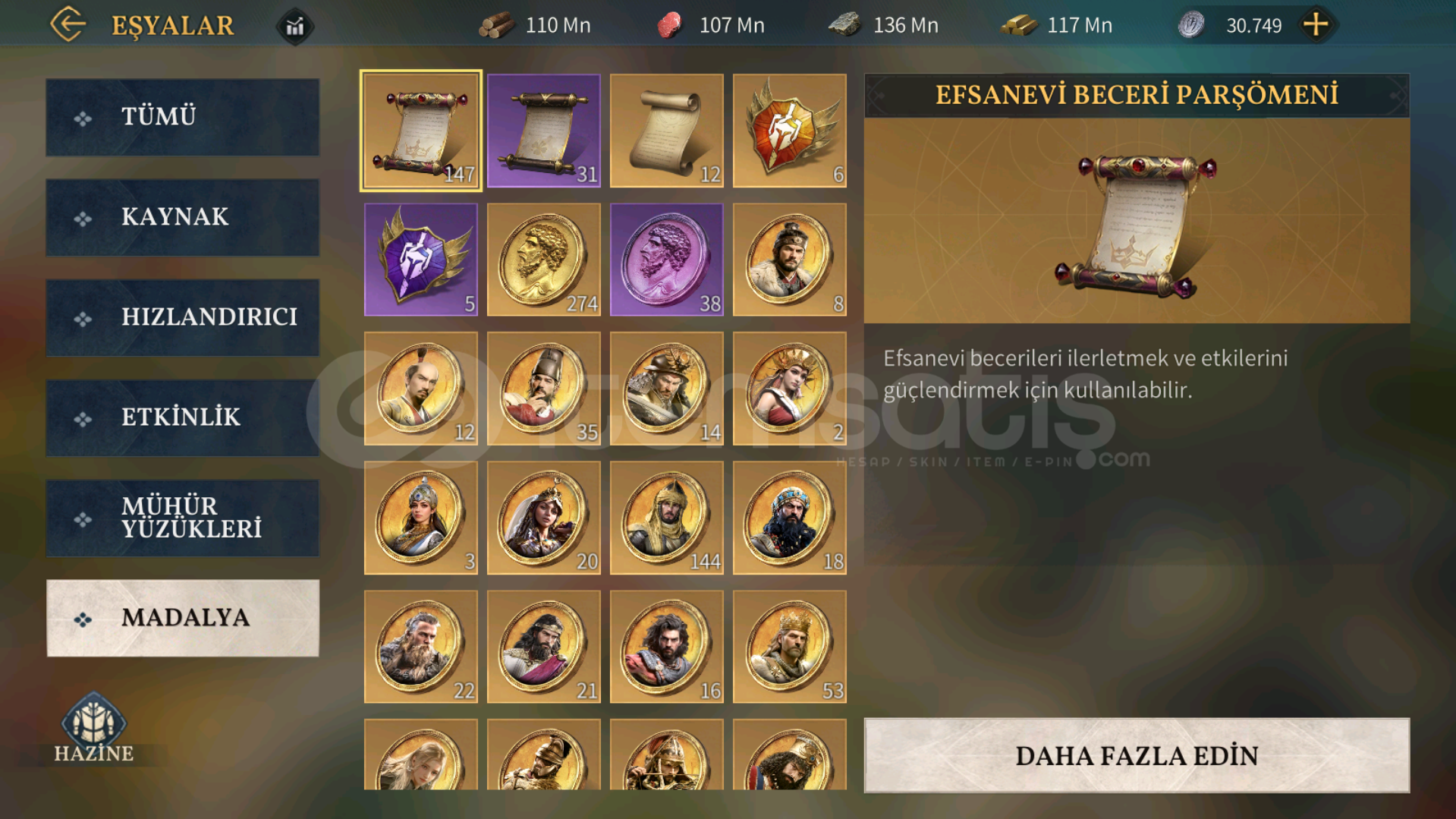
Task: Open the Mühür Yüzükleri category
Action: (x=182, y=518)
